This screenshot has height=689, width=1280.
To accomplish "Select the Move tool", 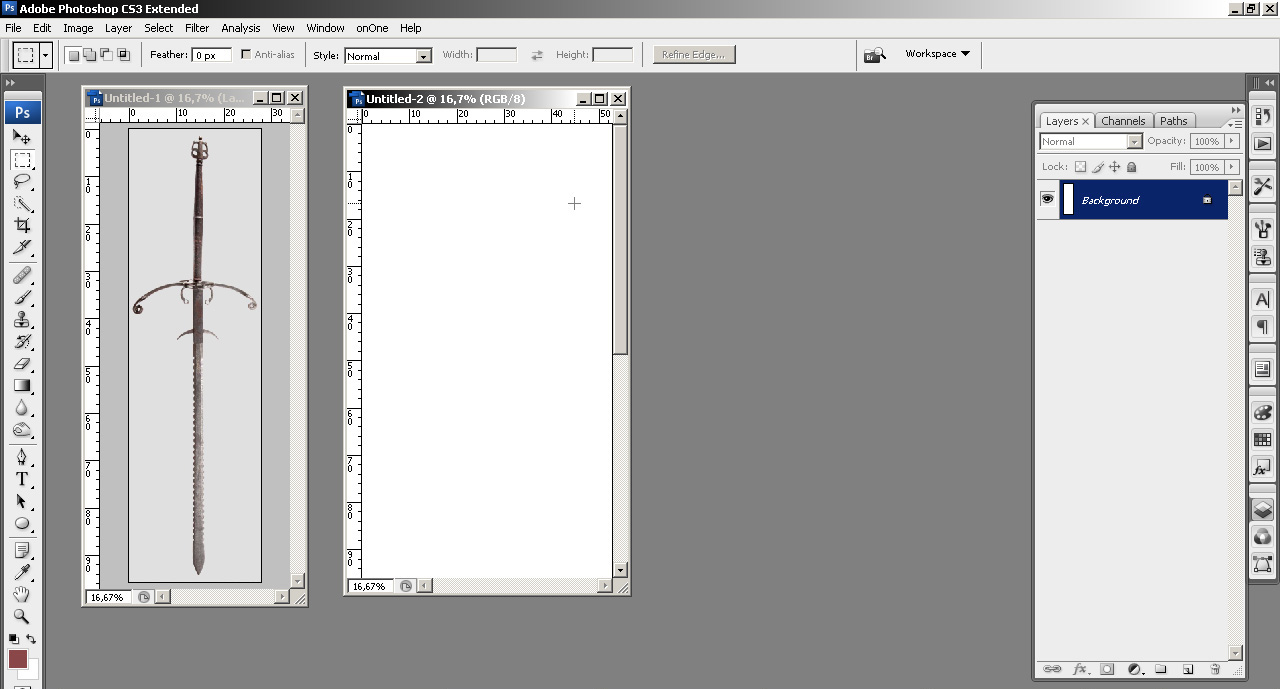I will tap(21, 137).
